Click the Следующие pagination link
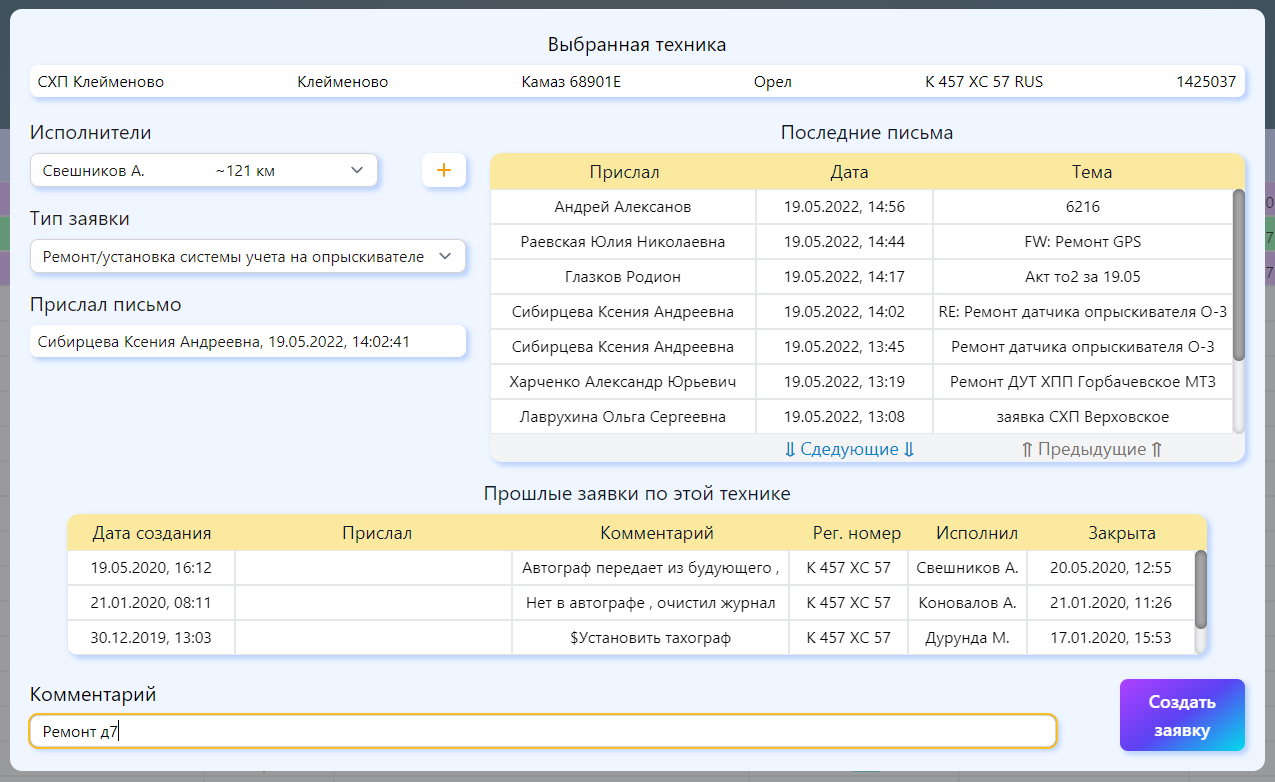 tap(847, 449)
